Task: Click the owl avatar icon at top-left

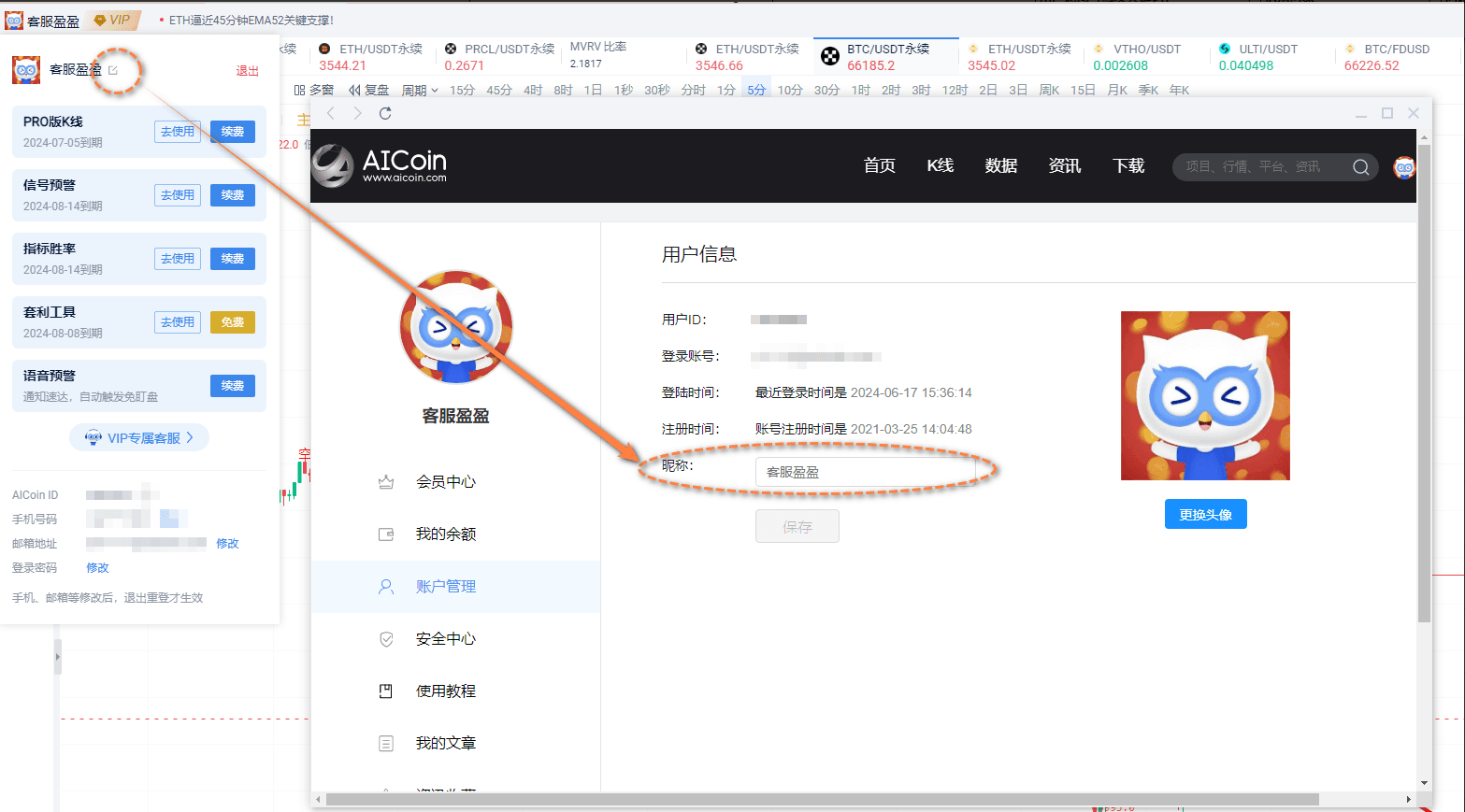Action: coord(14,21)
